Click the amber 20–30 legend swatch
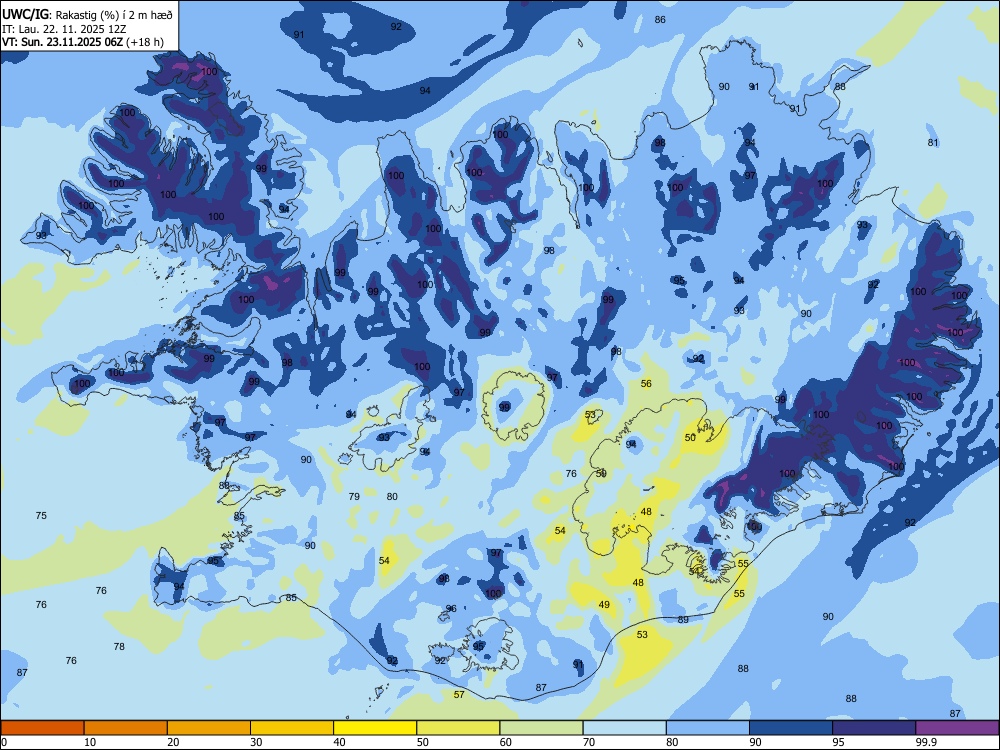Viewport: 1000px width, 750px height. 209,728
